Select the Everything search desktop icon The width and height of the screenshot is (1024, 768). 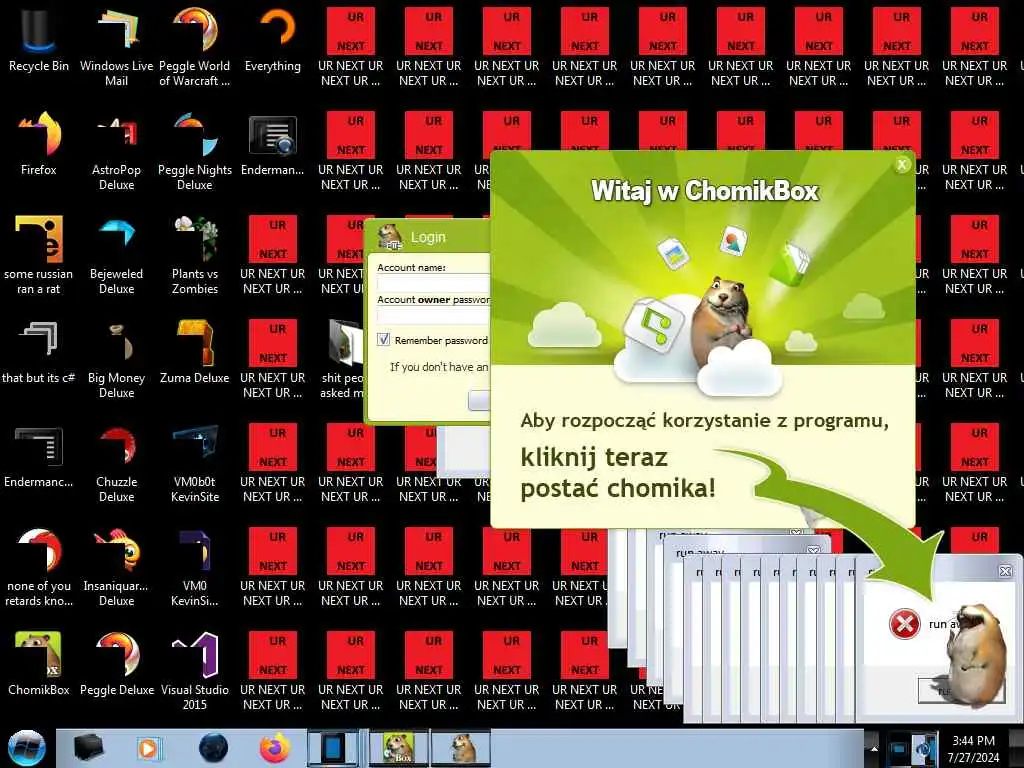click(x=273, y=40)
